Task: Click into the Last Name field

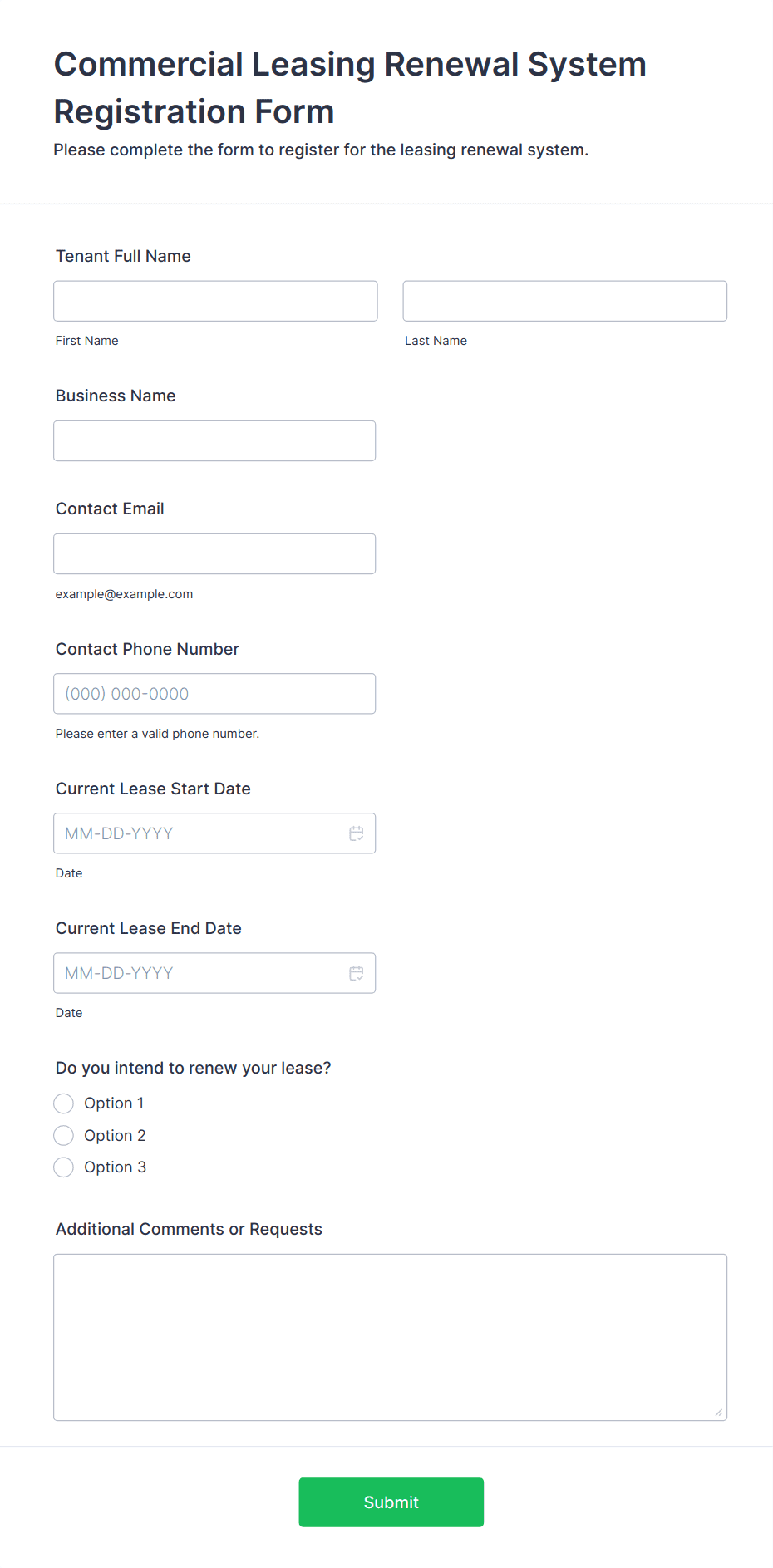Action: pos(564,301)
